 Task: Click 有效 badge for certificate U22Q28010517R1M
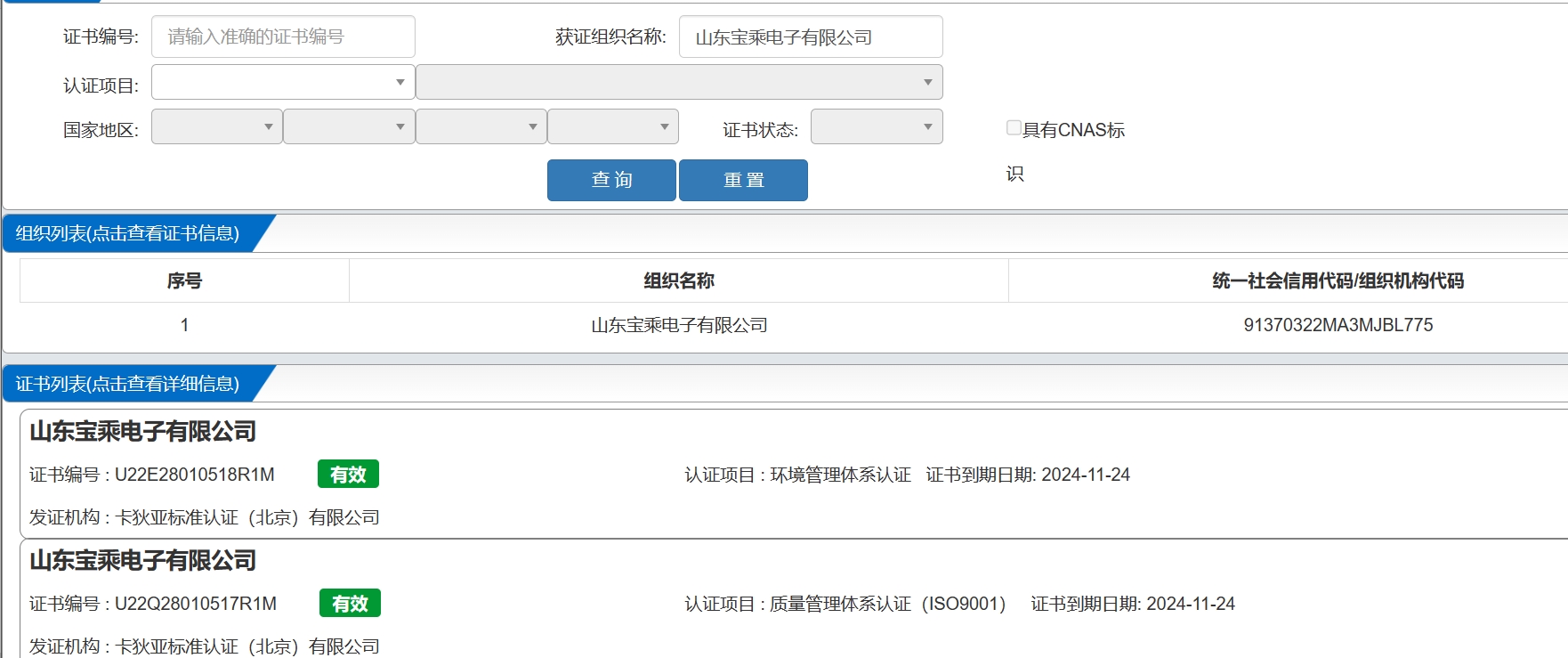[x=350, y=604]
